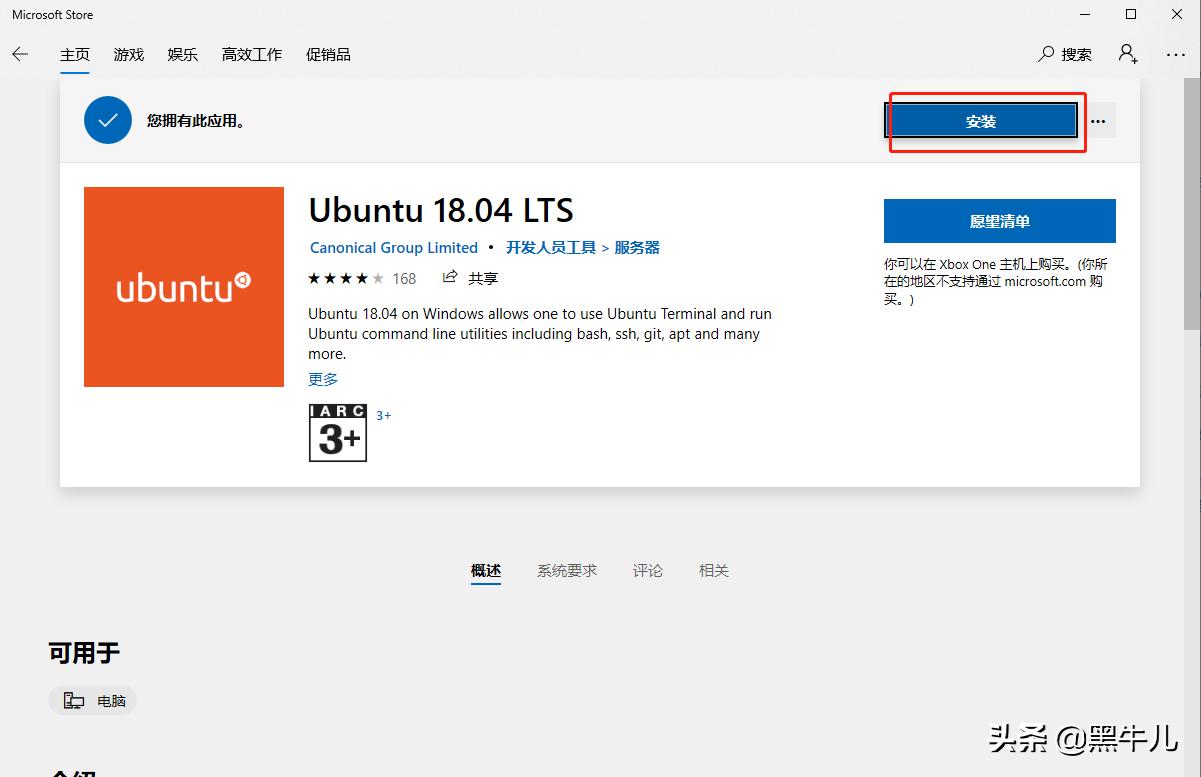
Task: Open the Store's top-right ... options menu
Action: tap(1176, 55)
